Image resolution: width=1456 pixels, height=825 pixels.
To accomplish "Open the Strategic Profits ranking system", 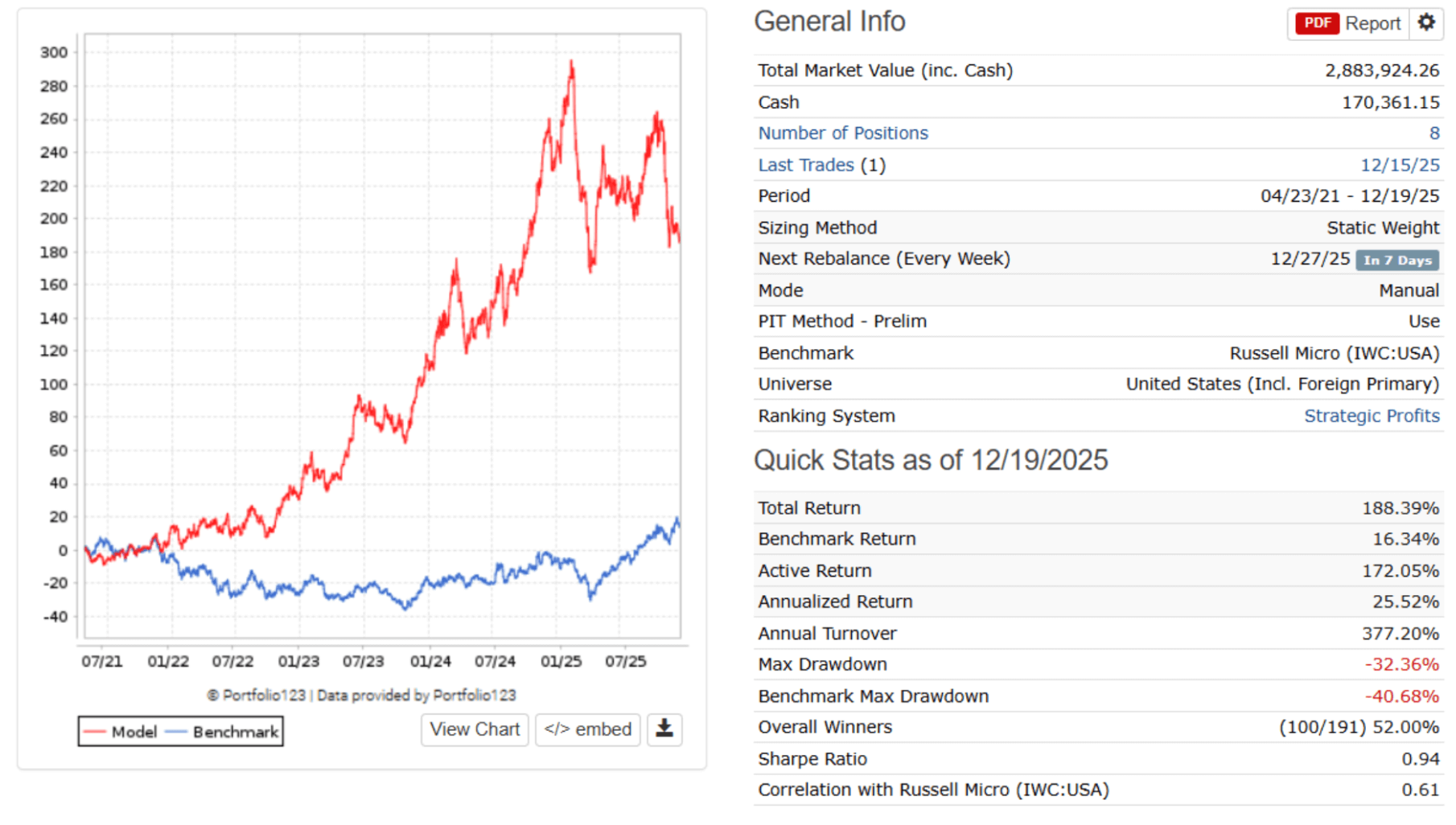I will coord(1371,416).
